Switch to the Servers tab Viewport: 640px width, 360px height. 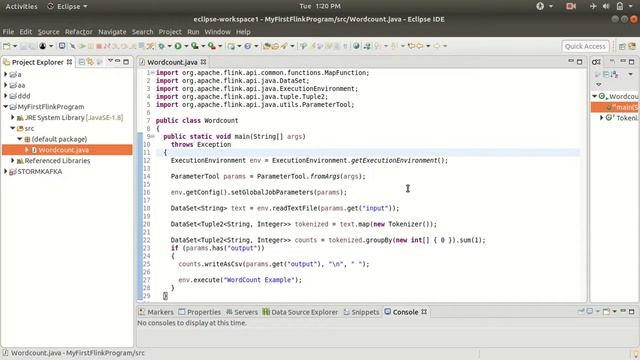point(242,312)
